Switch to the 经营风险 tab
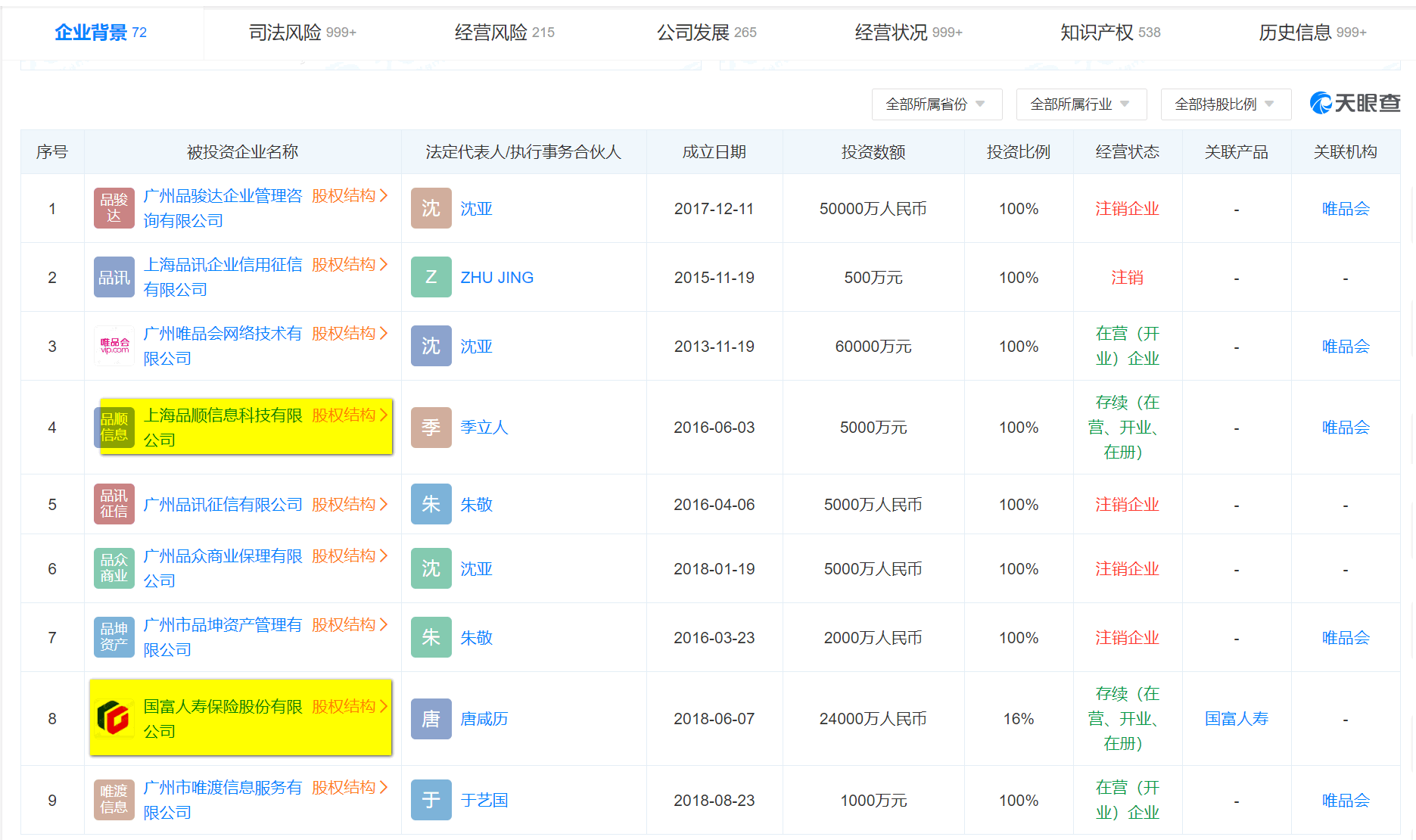Viewport: 1416px width, 840px height. pos(505,33)
